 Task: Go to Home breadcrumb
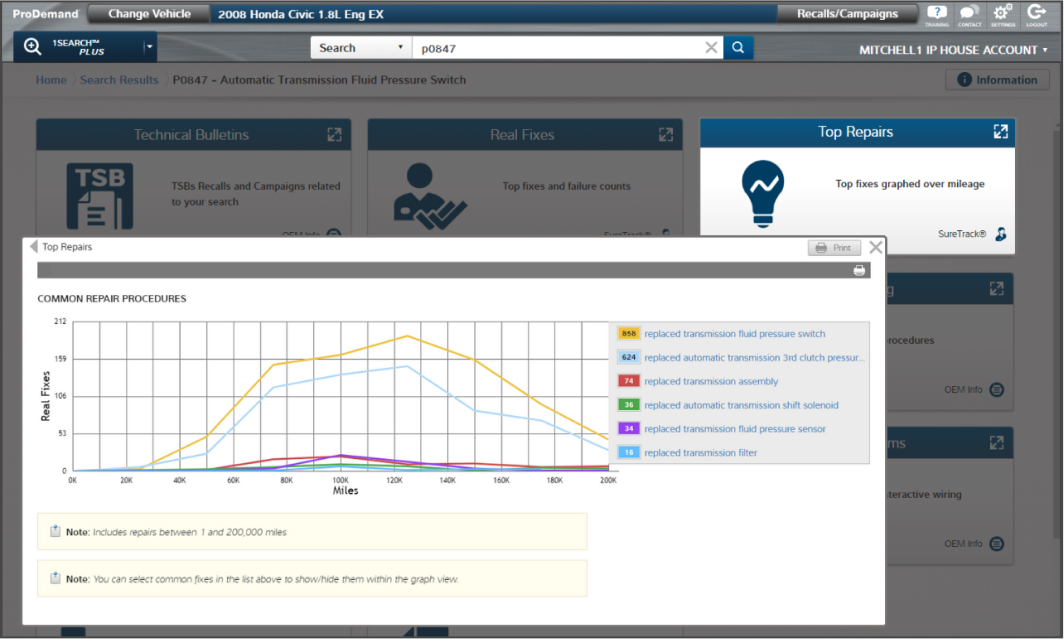pos(51,80)
